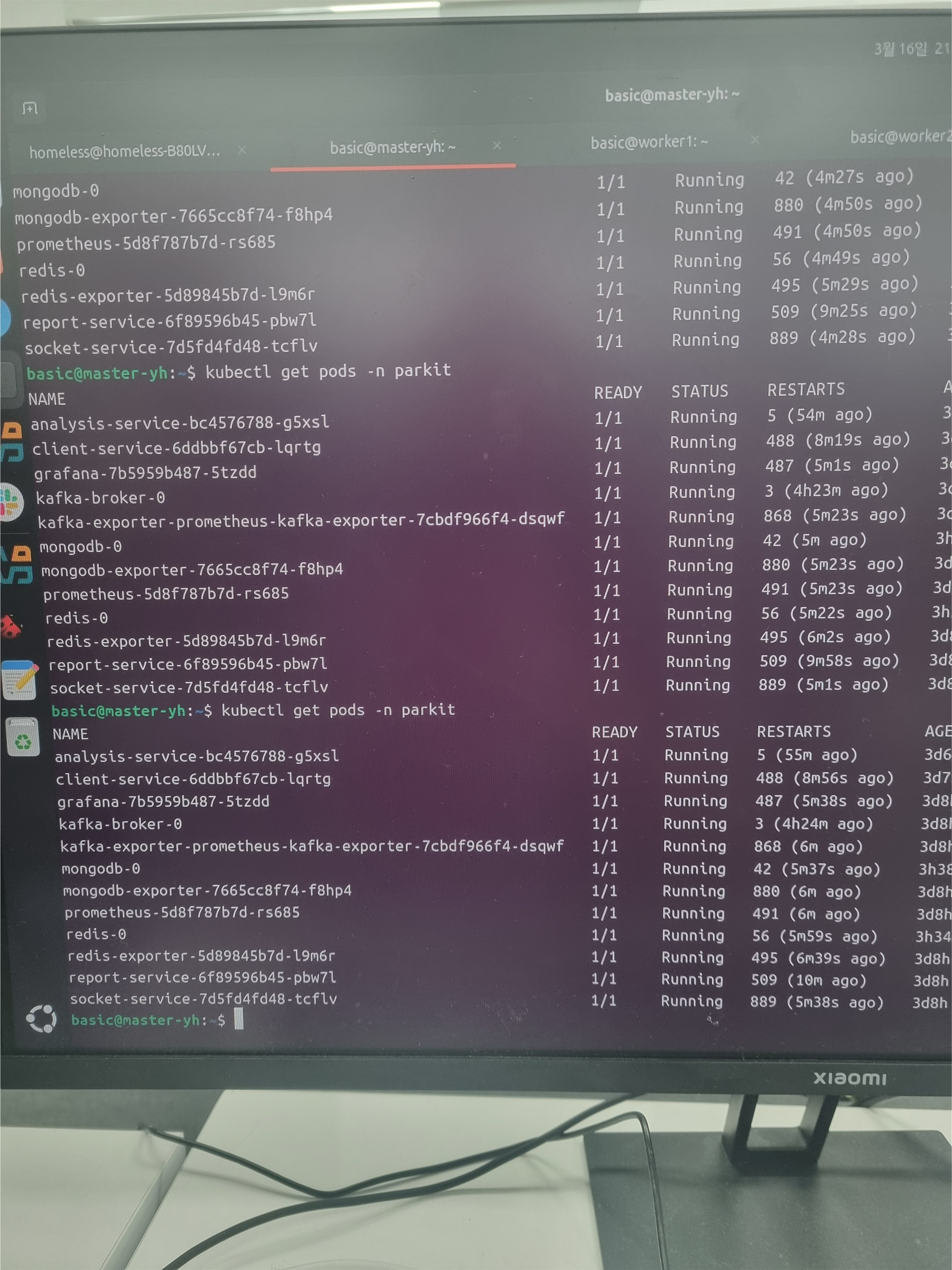Click the basic@master-yh window title
The height and width of the screenshot is (1270, 952).
point(672,95)
